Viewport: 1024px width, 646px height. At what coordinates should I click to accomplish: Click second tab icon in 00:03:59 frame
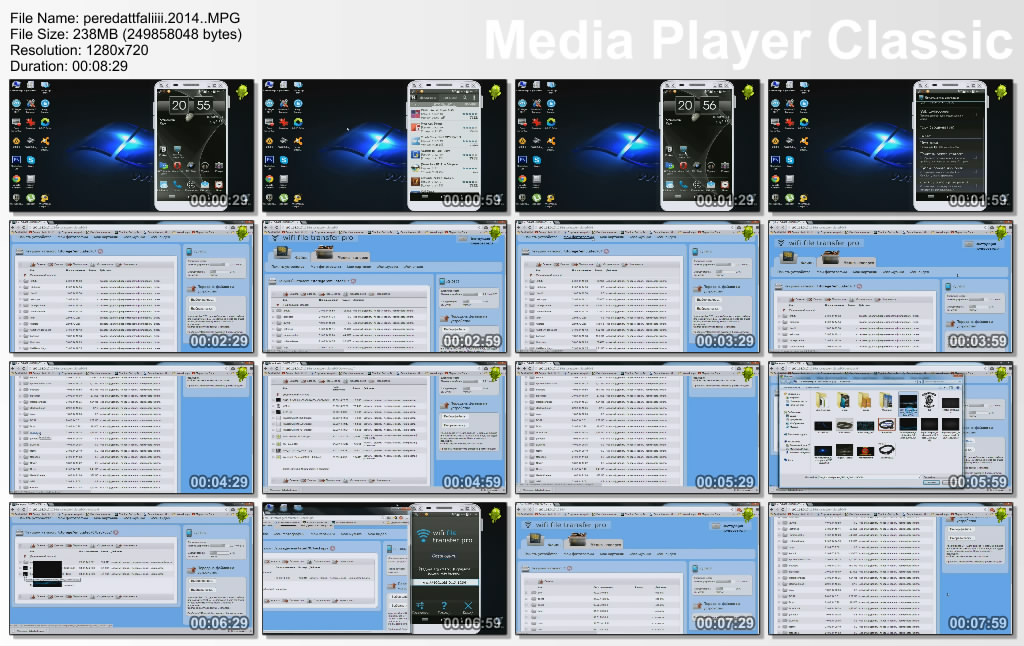[829, 259]
